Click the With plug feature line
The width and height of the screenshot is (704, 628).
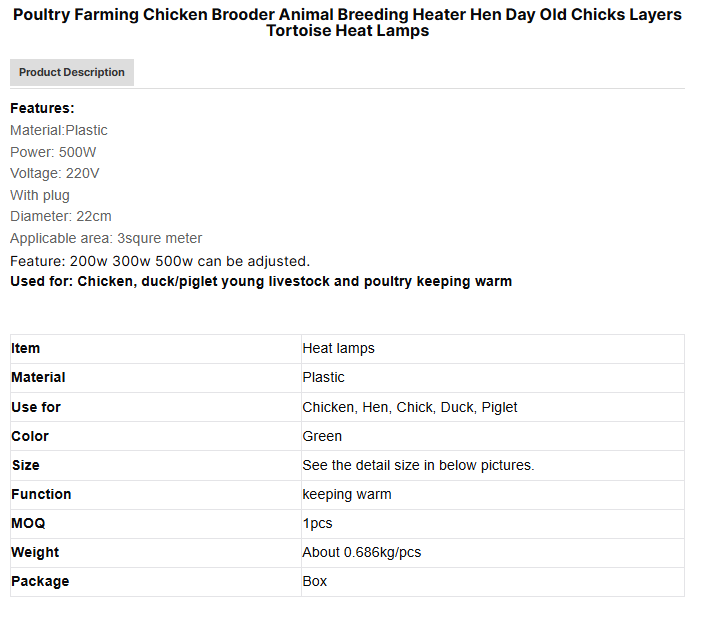(39, 195)
